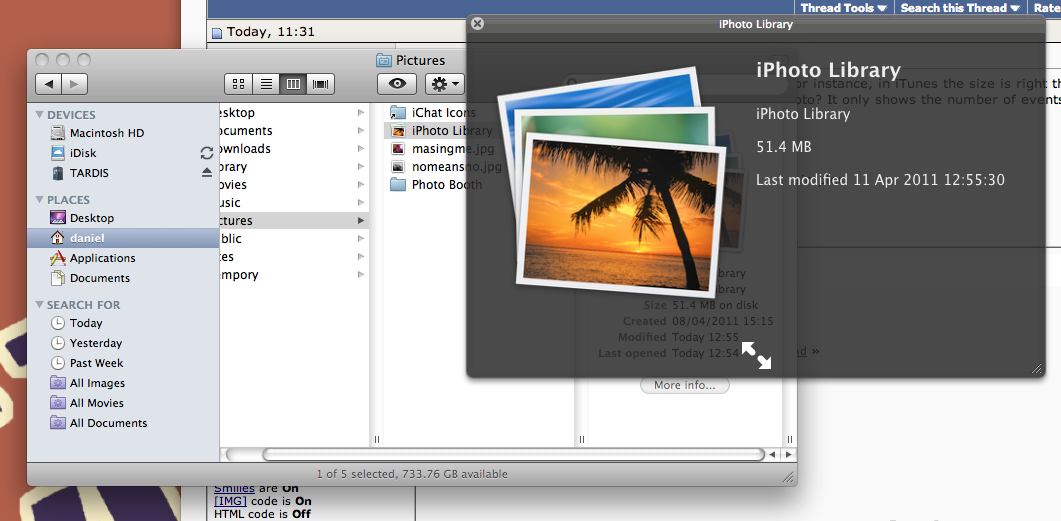Go forward with Finder forward arrow
The height and width of the screenshot is (521, 1061).
[x=74, y=84]
